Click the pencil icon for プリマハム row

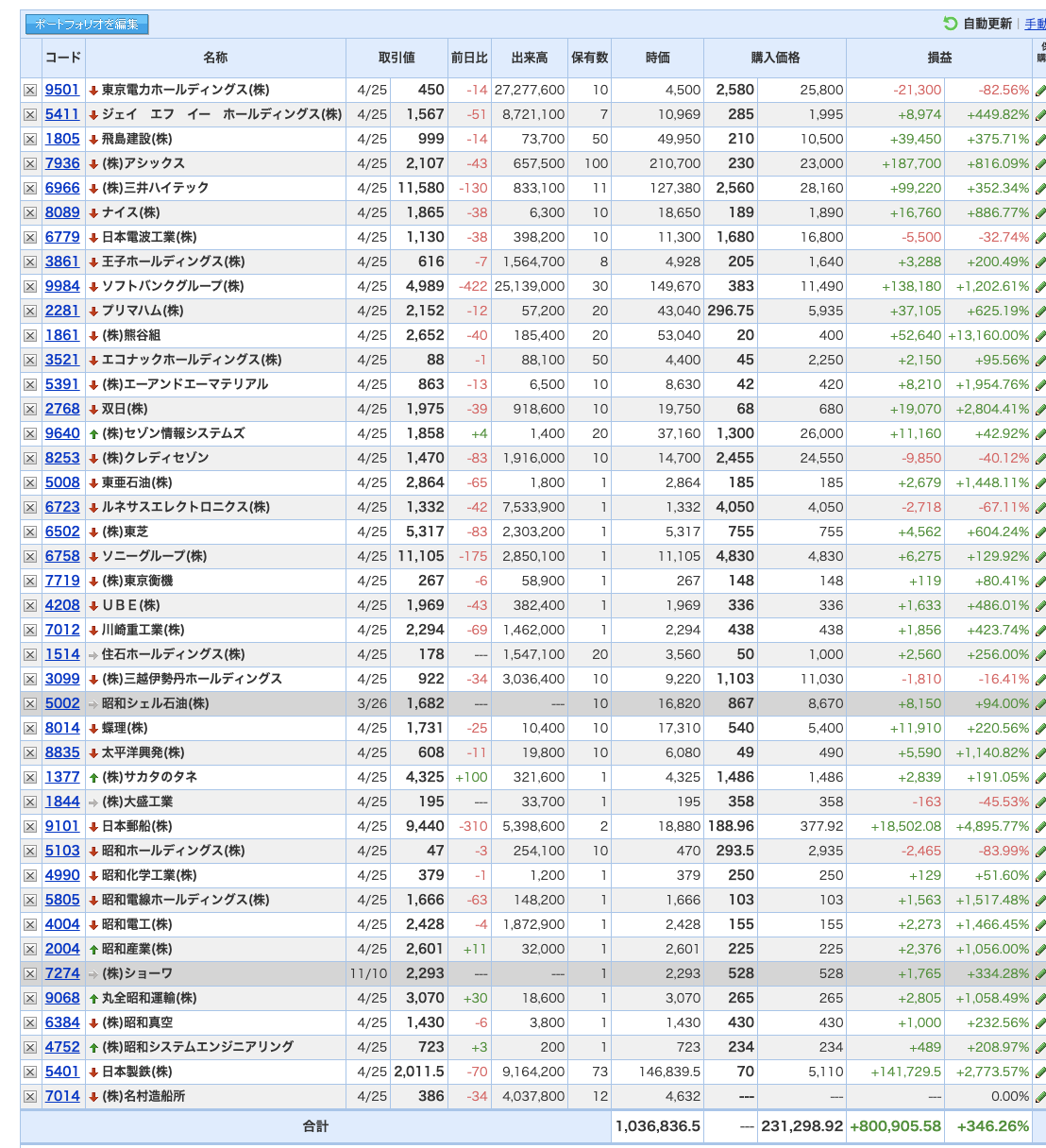tap(1040, 312)
